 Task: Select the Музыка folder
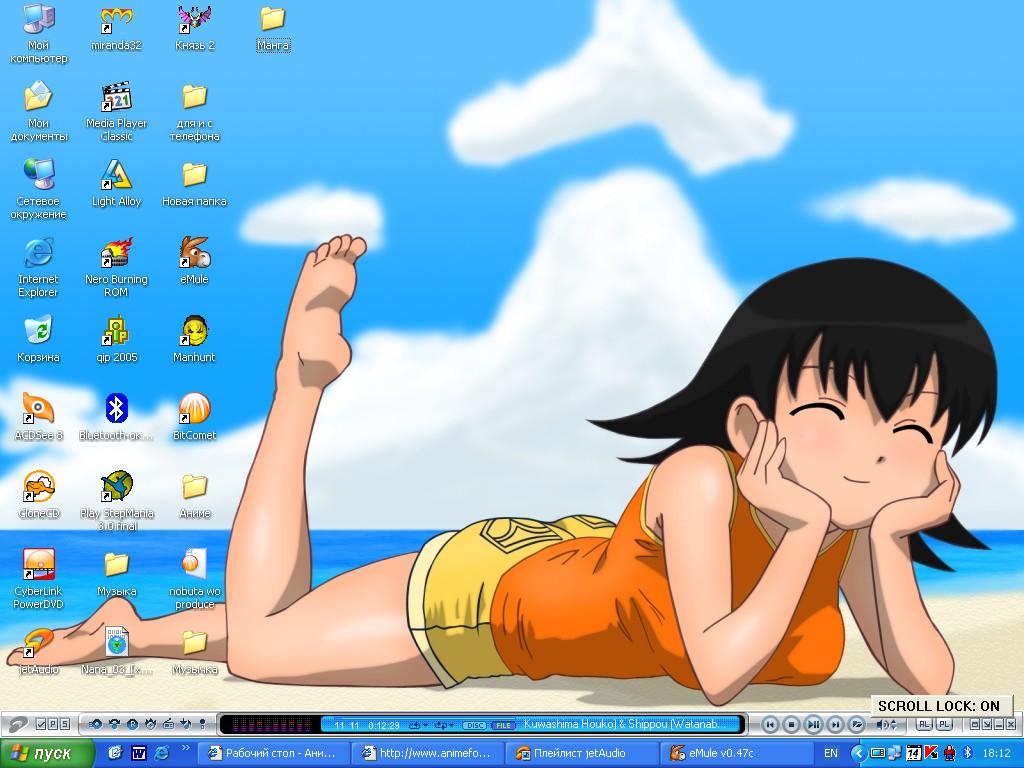[x=116, y=572]
